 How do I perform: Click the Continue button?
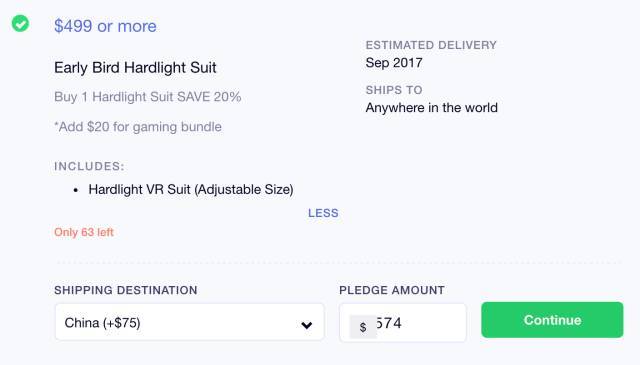coord(552,320)
